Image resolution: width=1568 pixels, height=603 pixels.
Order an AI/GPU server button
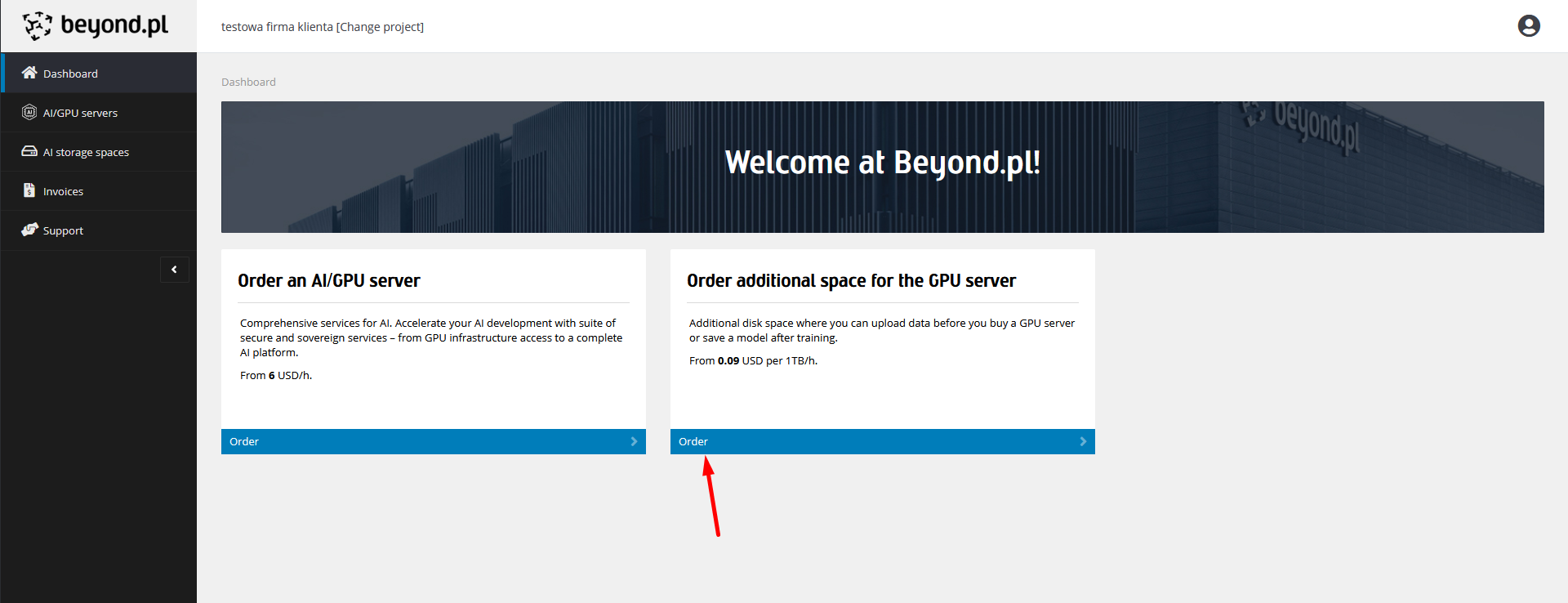click(x=434, y=441)
